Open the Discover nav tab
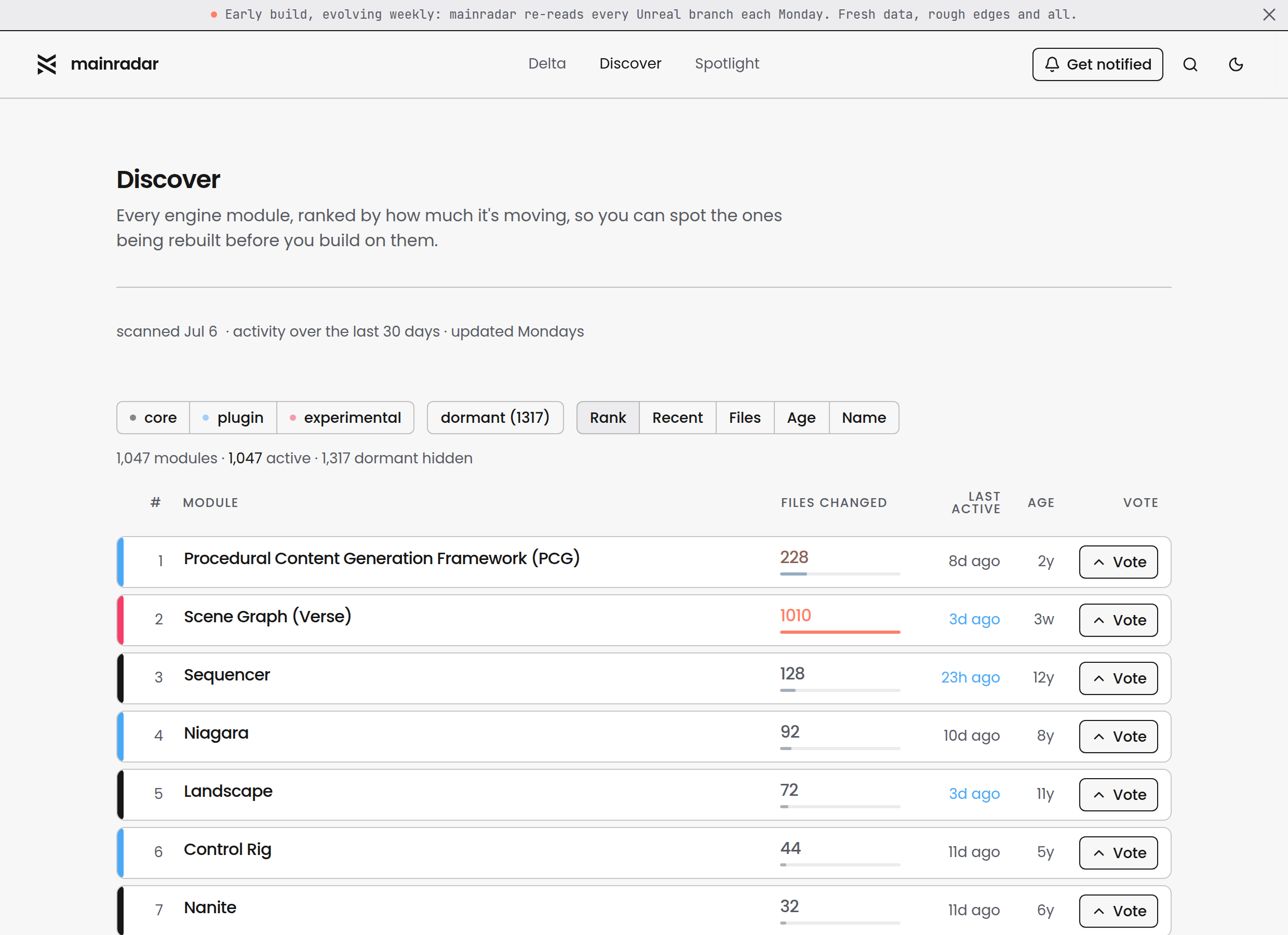The image size is (1288, 935). [630, 63]
